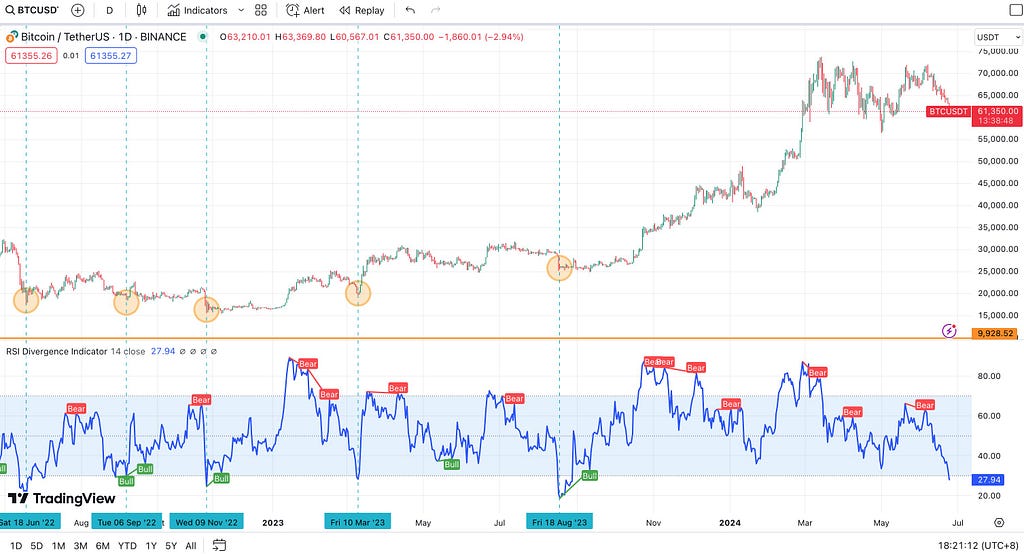Open the D timeframe interval selector
The image size is (1024, 554).
[x=109, y=10]
